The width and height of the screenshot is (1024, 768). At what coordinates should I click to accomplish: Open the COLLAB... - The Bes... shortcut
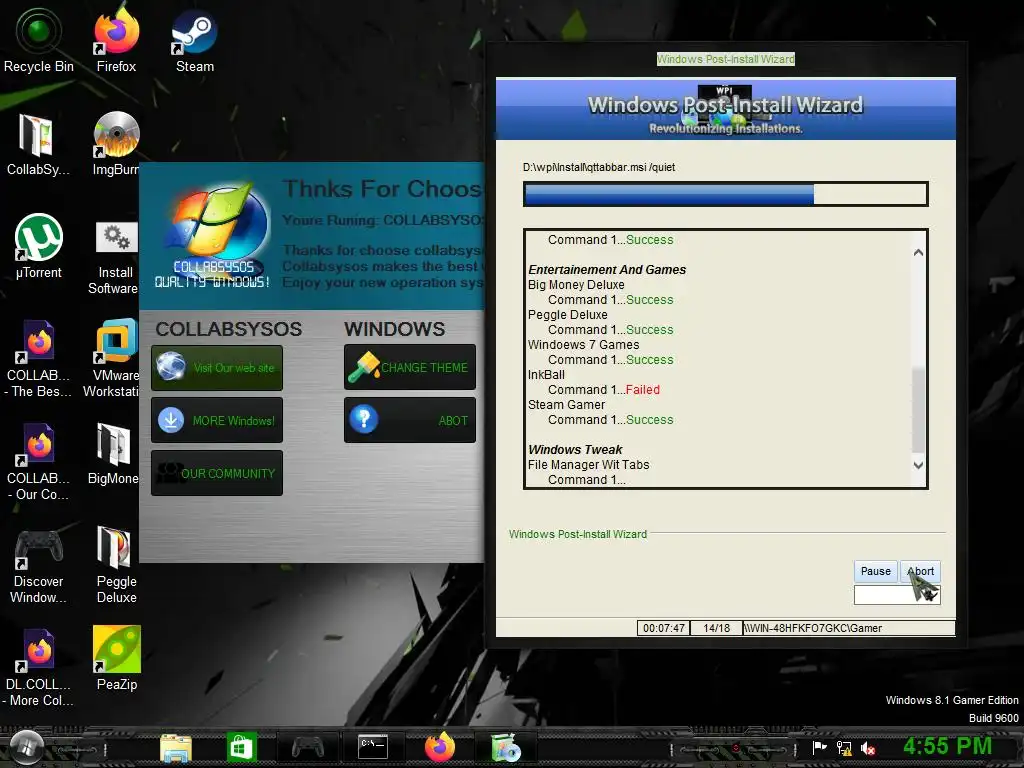click(39, 358)
